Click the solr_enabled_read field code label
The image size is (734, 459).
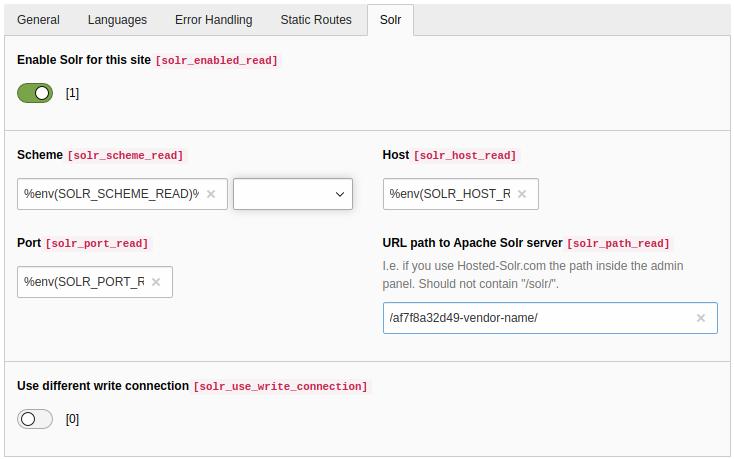pyautogui.click(x=217, y=60)
